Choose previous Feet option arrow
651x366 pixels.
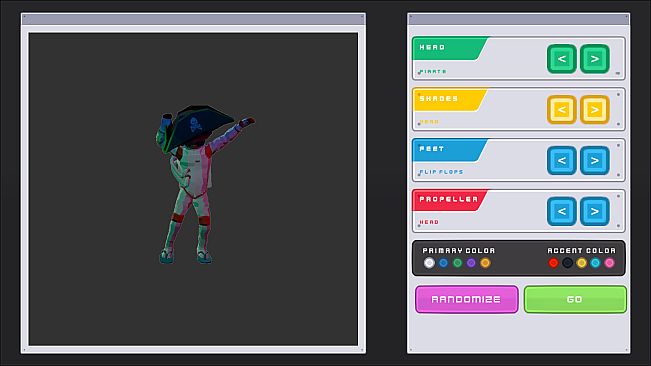561,160
